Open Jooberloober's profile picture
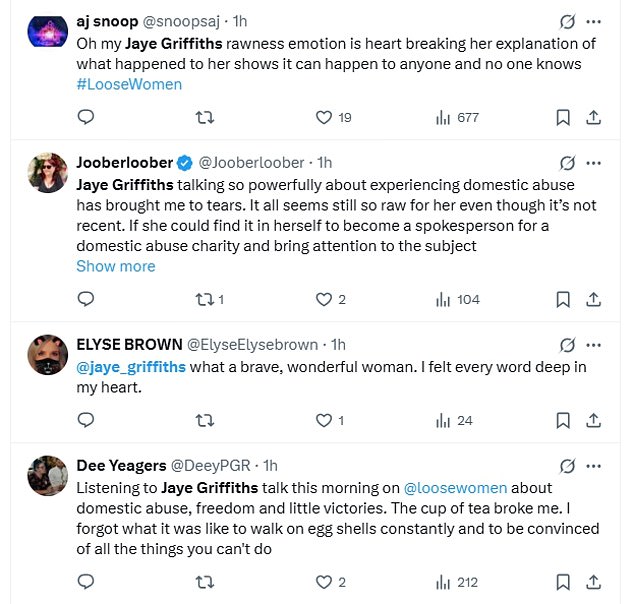 (47, 170)
